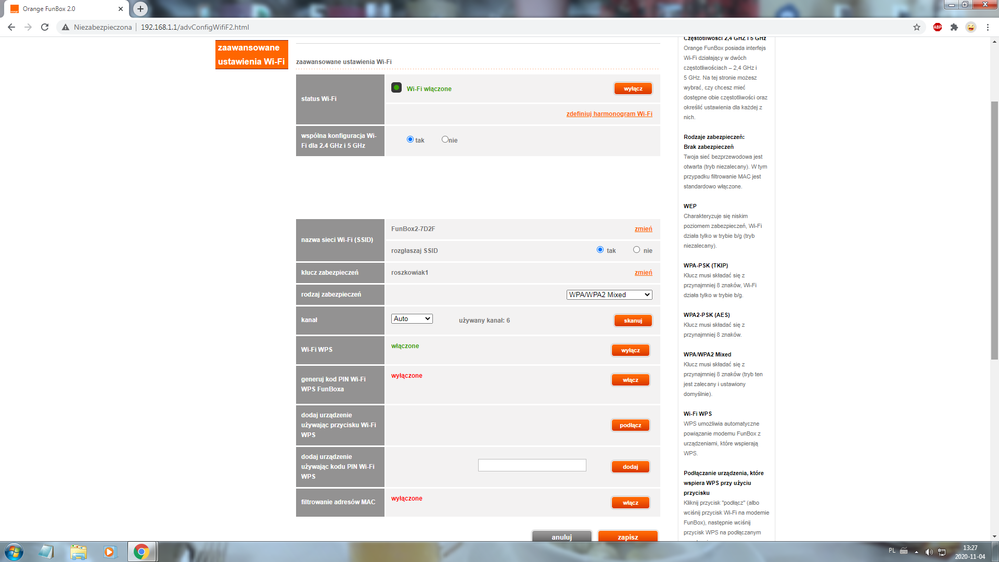Bookmark this page with the star icon

tap(917, 27)
